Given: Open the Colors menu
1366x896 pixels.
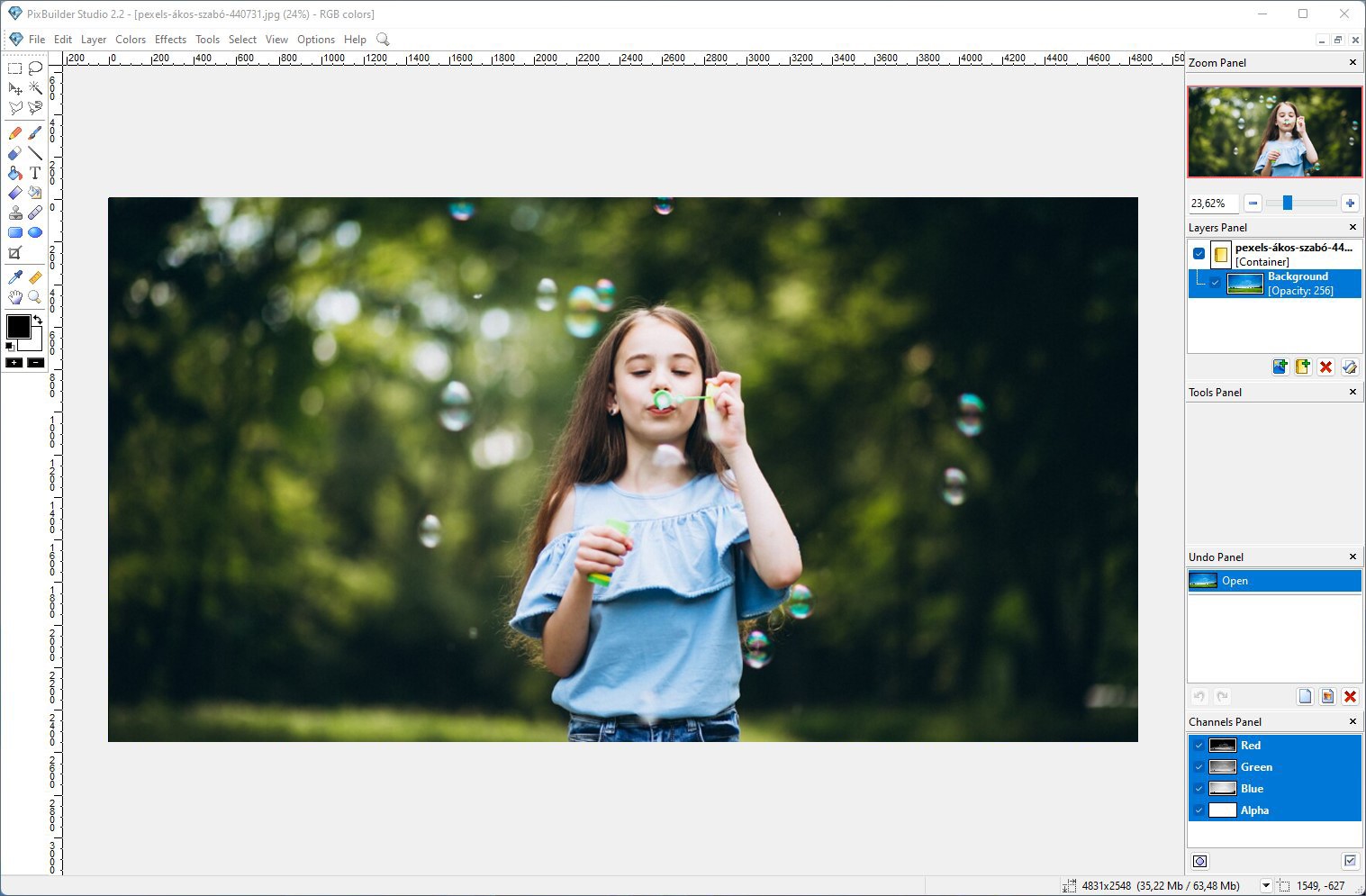Looking at the screenshot, I should [131, 40].
